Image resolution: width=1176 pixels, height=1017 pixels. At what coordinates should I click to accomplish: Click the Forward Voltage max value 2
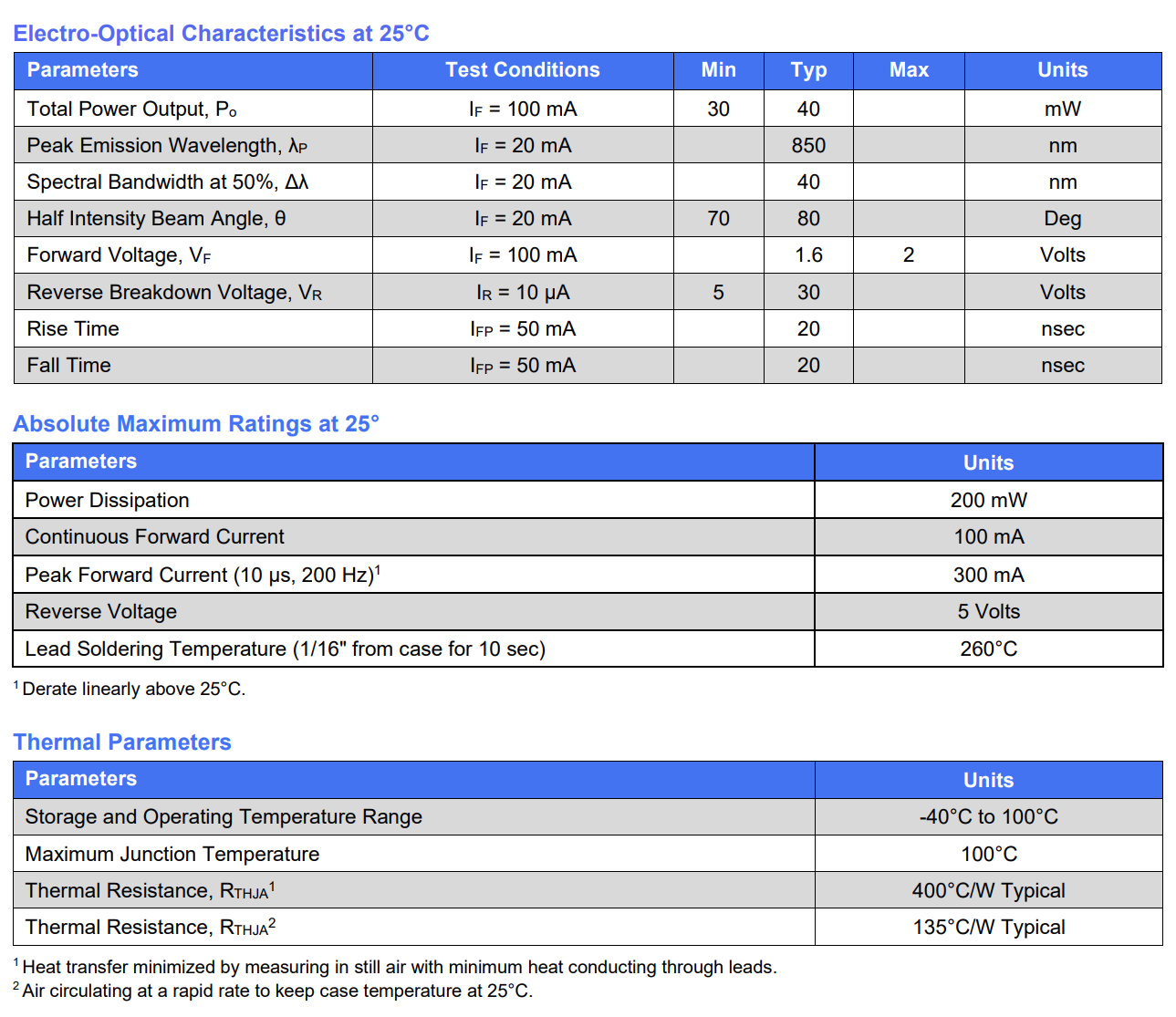pos(909,255)
